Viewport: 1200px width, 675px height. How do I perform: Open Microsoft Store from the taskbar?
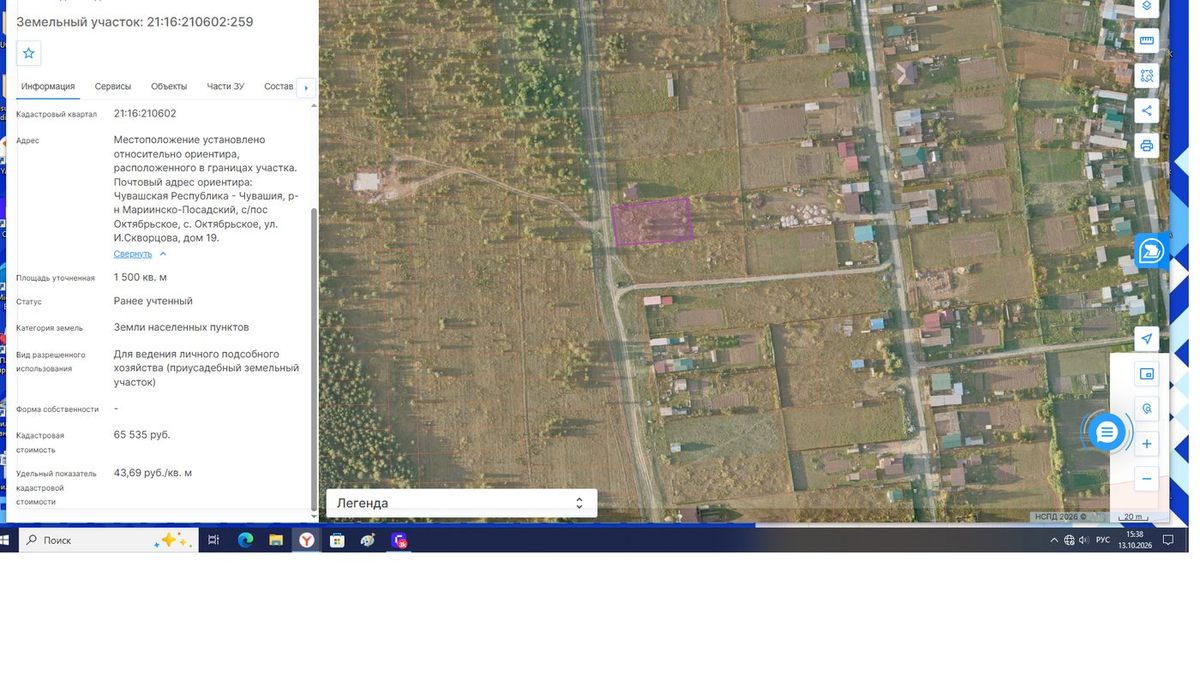click(337, 540)
